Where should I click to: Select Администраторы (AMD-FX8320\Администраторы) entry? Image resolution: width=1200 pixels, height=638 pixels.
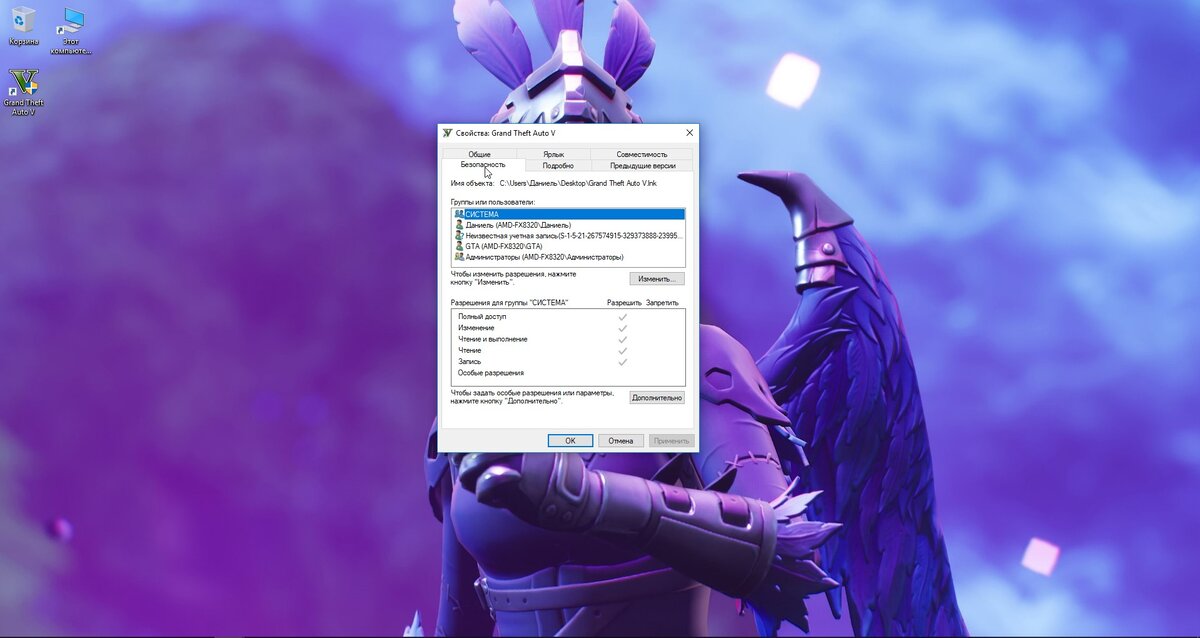point(568,257)
